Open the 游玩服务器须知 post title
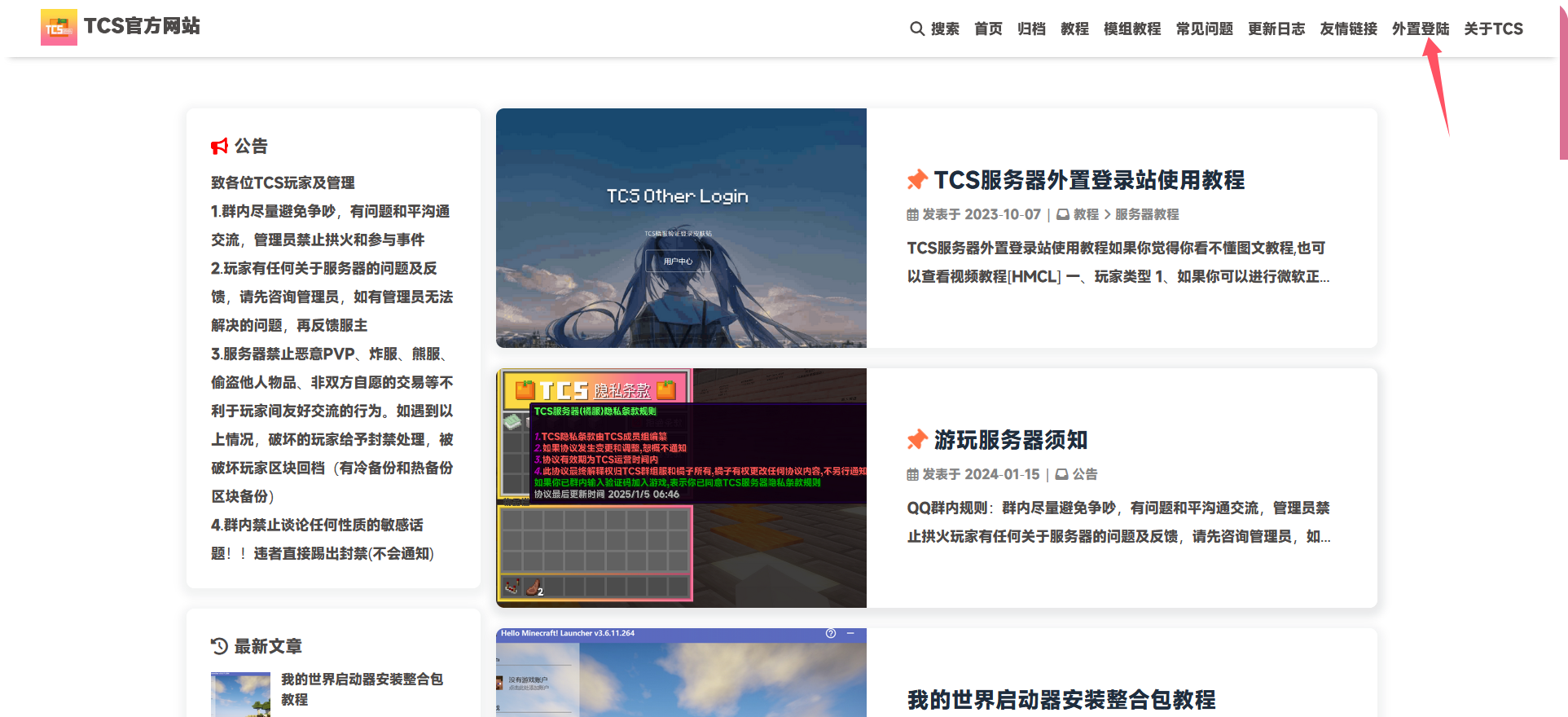 click(x=1010, y=440)
